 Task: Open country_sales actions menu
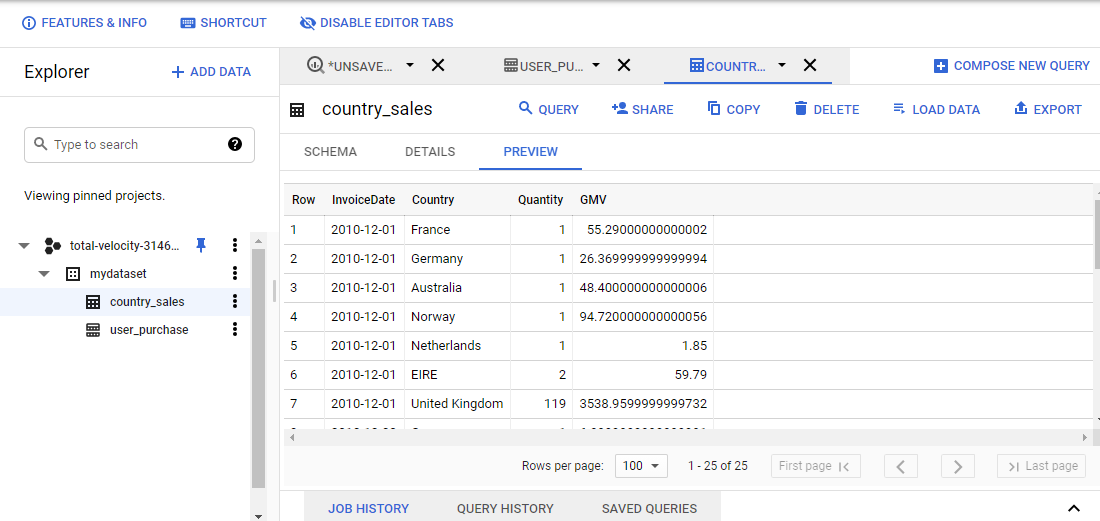pyautogui.click(x=235, y=302)
